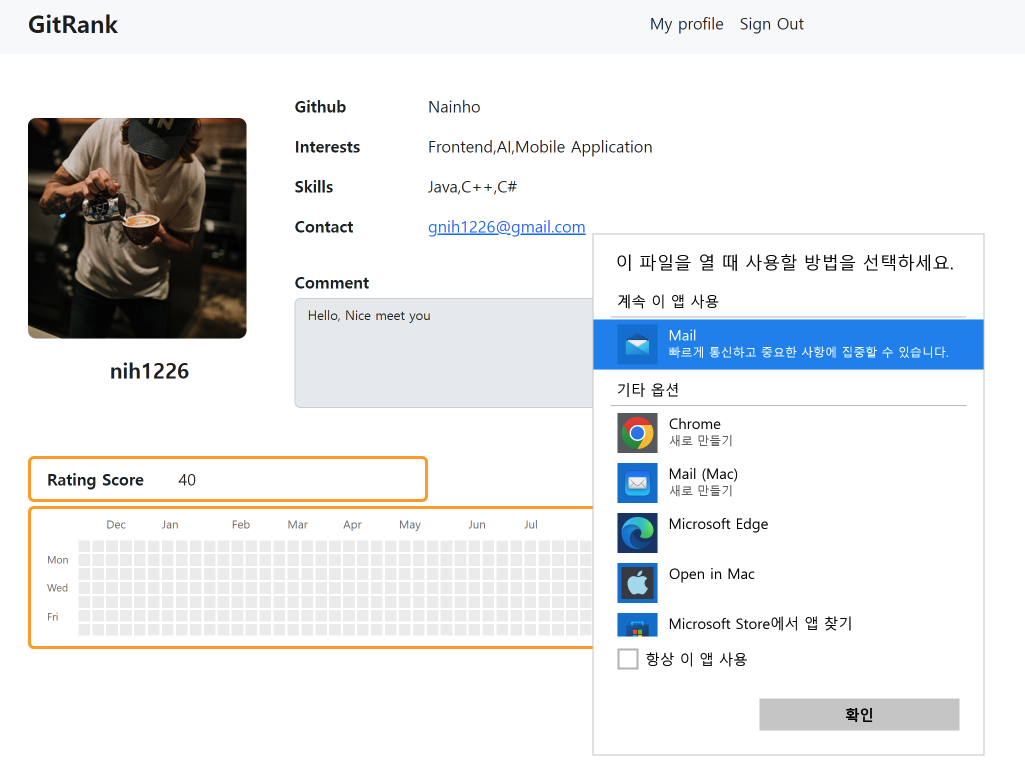The width and height of the screenshot is (1025, 782).
Task: Open the gnih1226@gmail.com contact link
Action: pyautogui.click(x=507, y=227)
